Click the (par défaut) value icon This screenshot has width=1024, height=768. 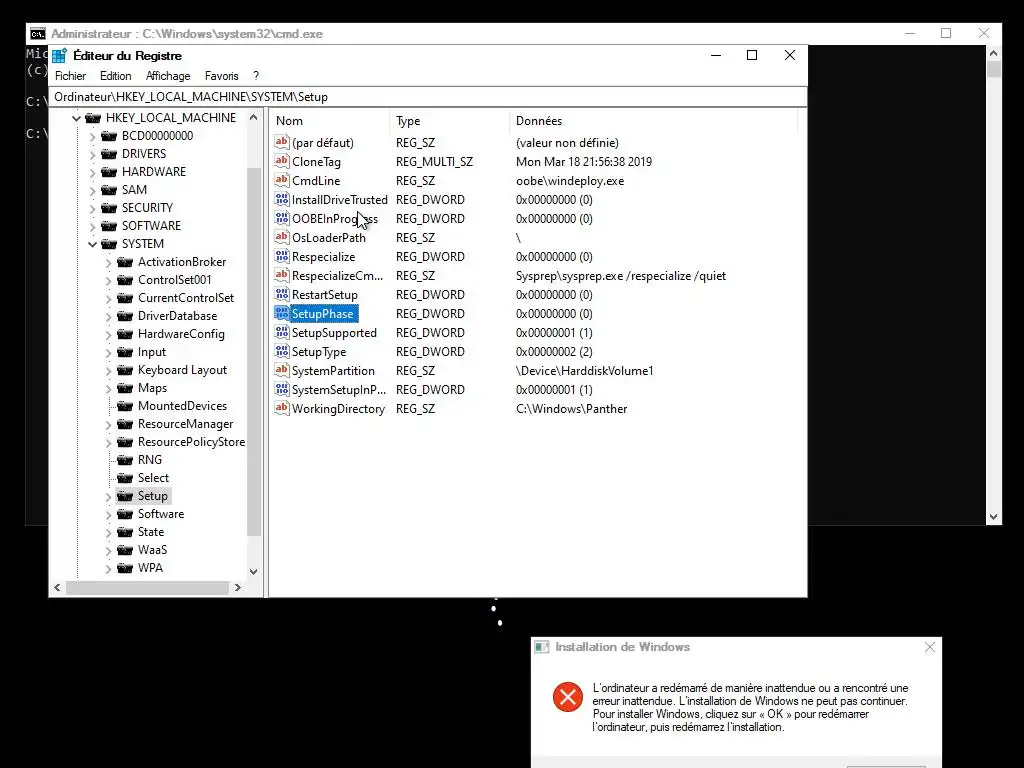pyautogui.click(x=281, y=142)
